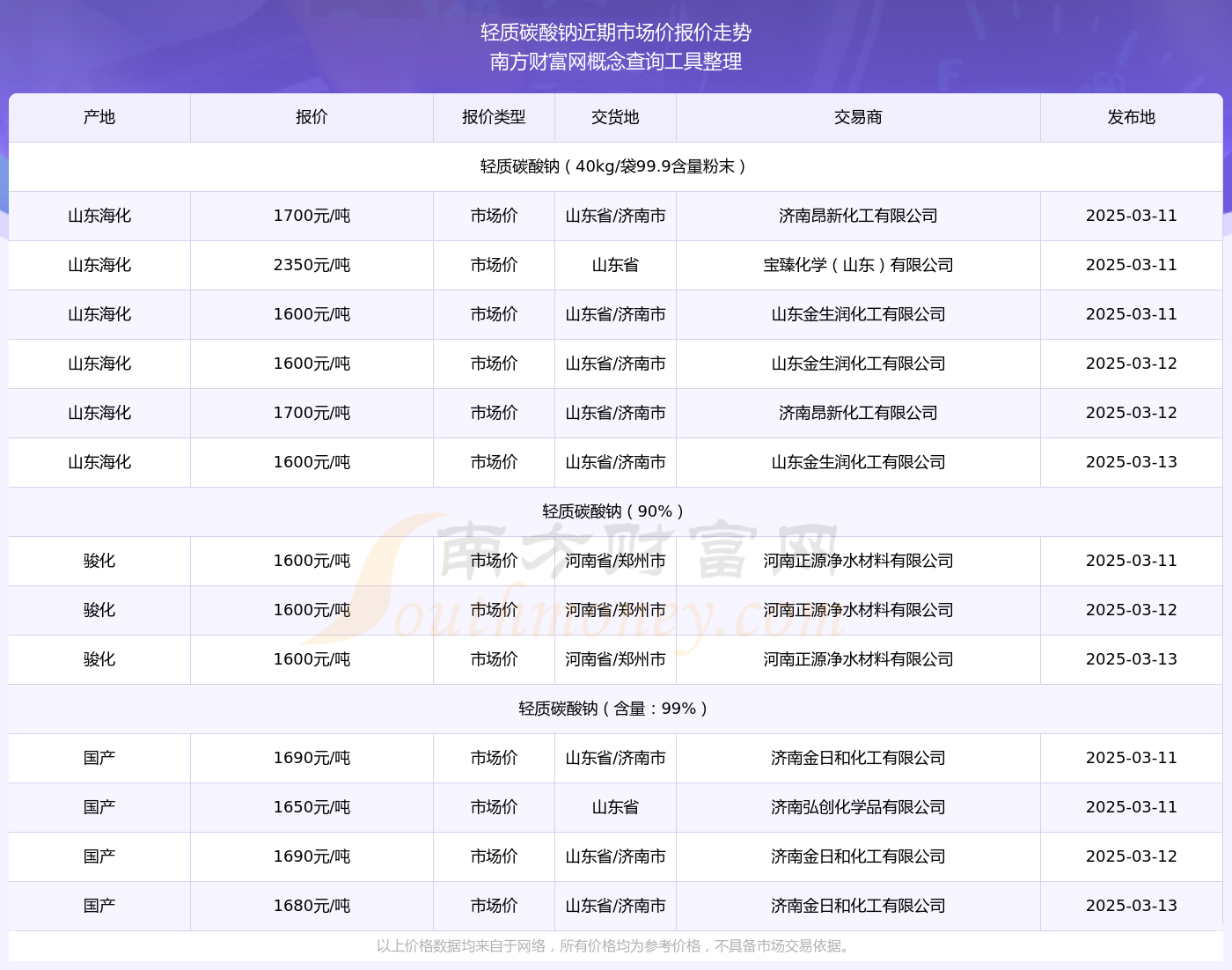Click the 产地 column header
Viewport: 1232px width, 970px height.
pos(99,117)
